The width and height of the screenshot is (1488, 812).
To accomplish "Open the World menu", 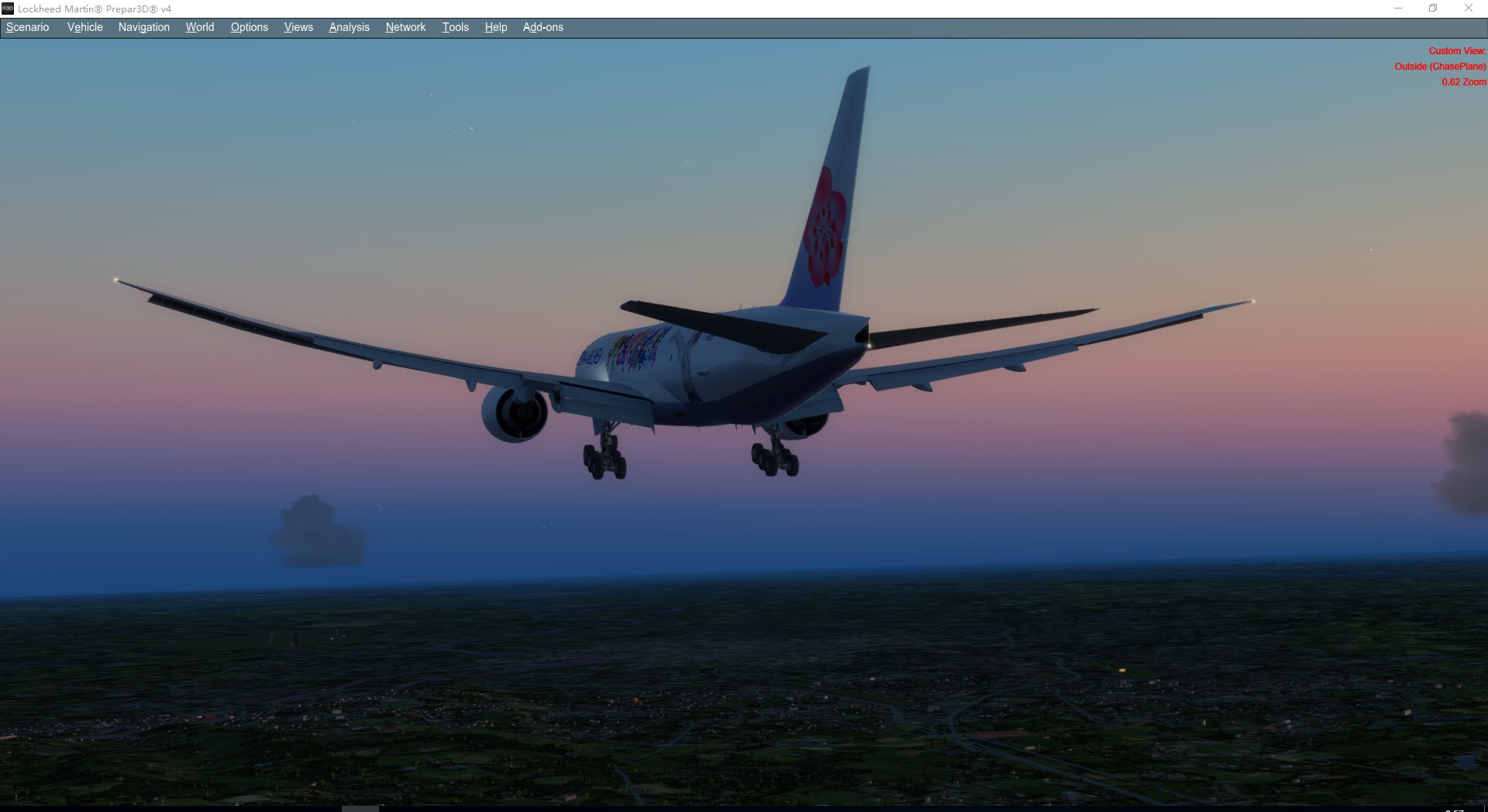I will pos(199,27).
